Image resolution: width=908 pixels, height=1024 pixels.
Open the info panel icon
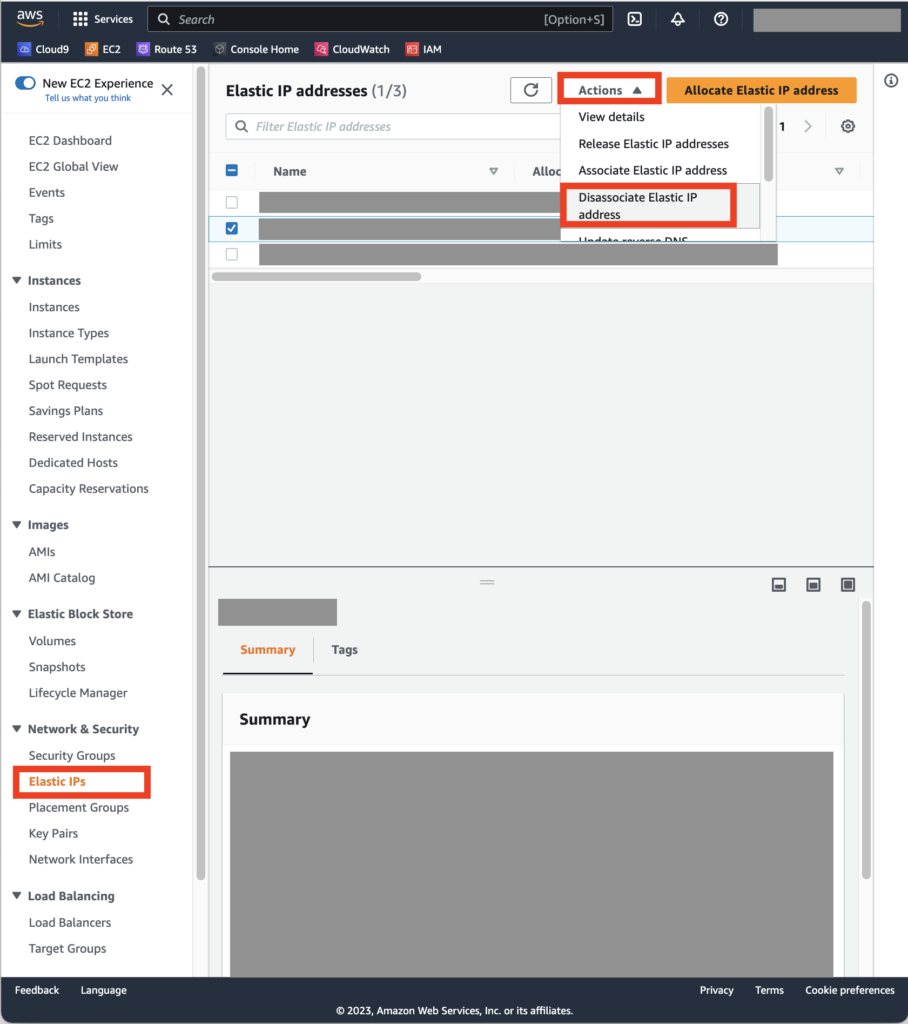tap(891, 80)
